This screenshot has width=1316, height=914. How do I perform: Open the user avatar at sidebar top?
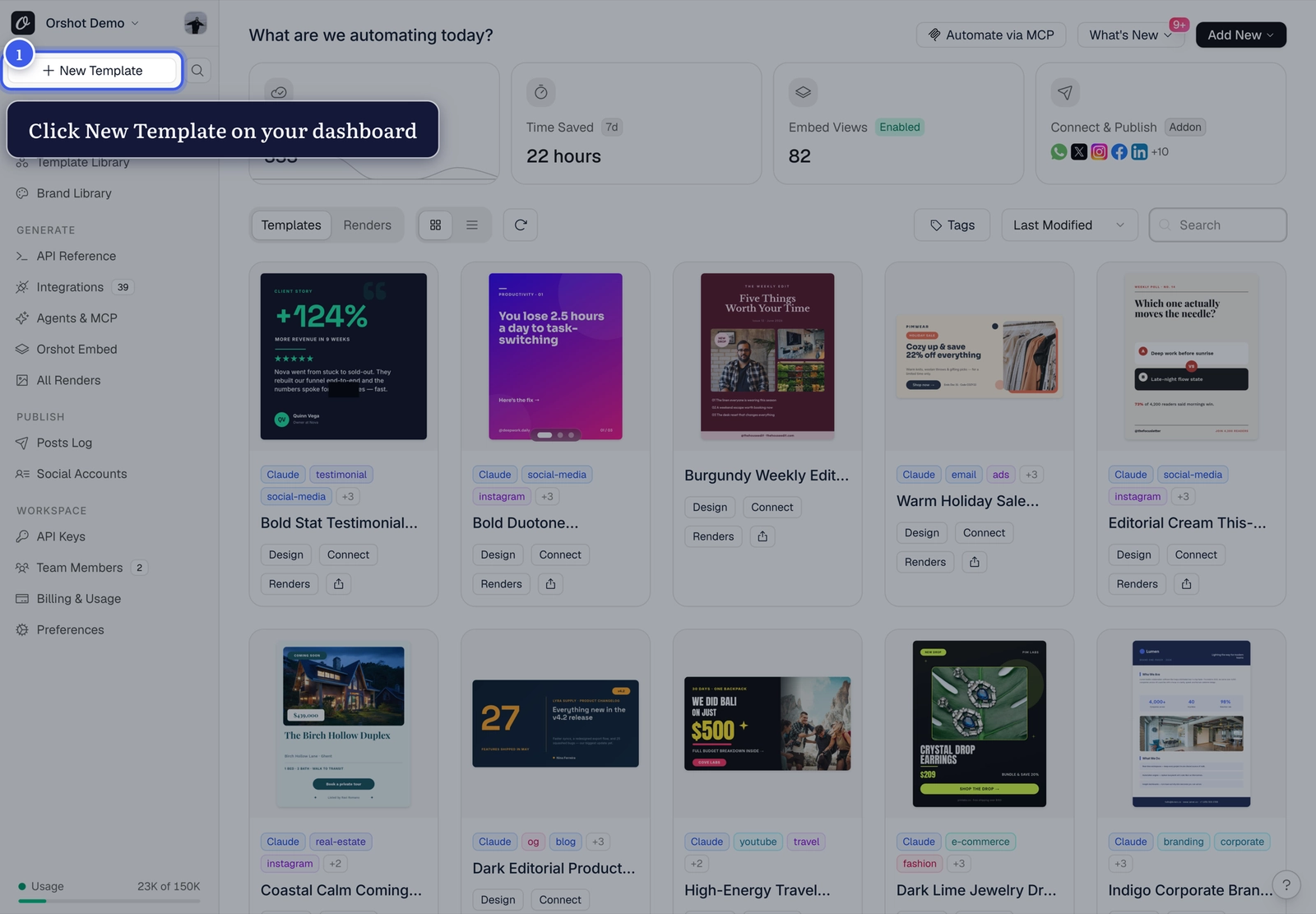pos(195,23)
